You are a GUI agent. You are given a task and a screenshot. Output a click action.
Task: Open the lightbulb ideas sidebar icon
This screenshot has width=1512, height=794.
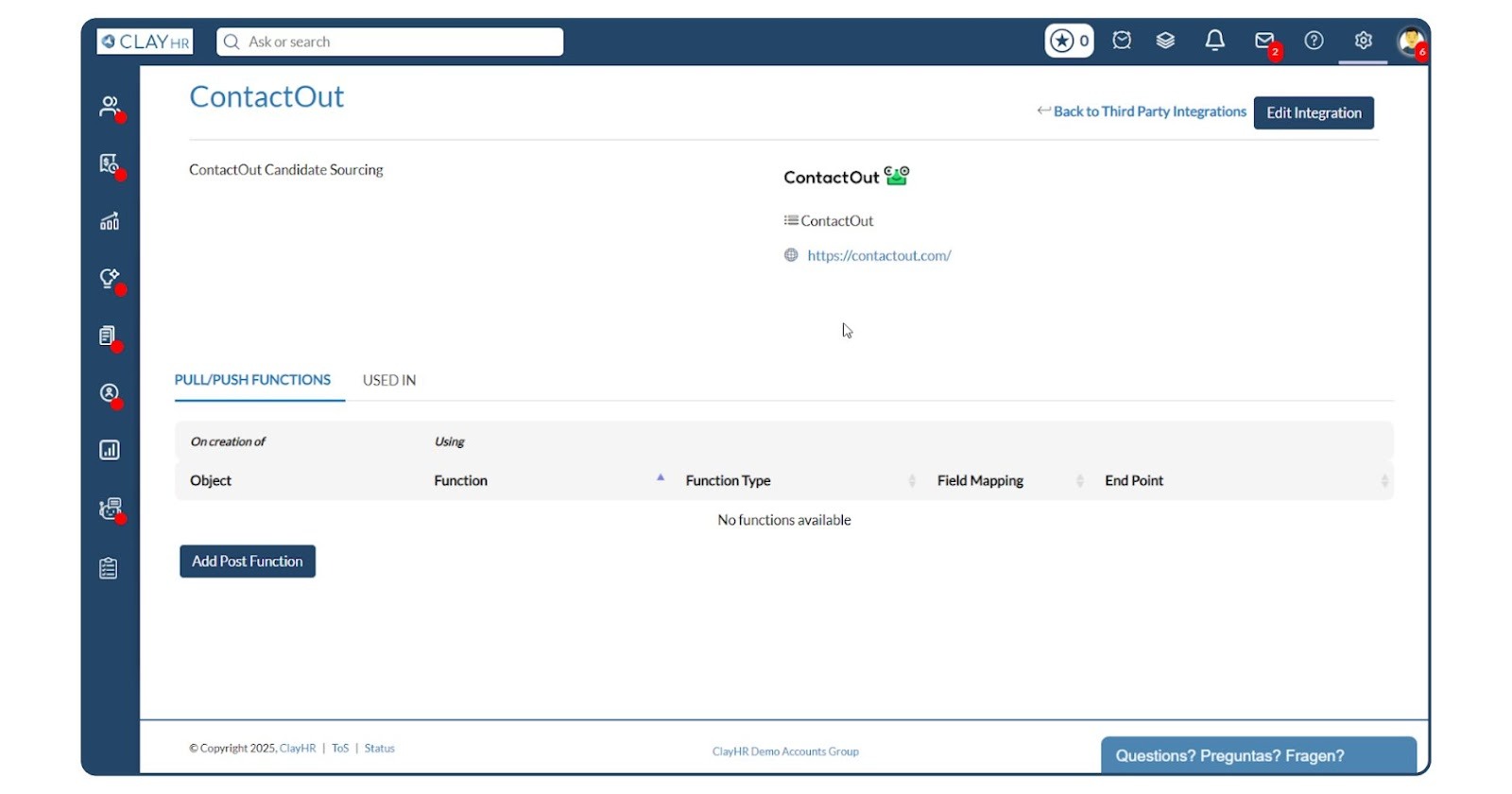click(110, 279)
